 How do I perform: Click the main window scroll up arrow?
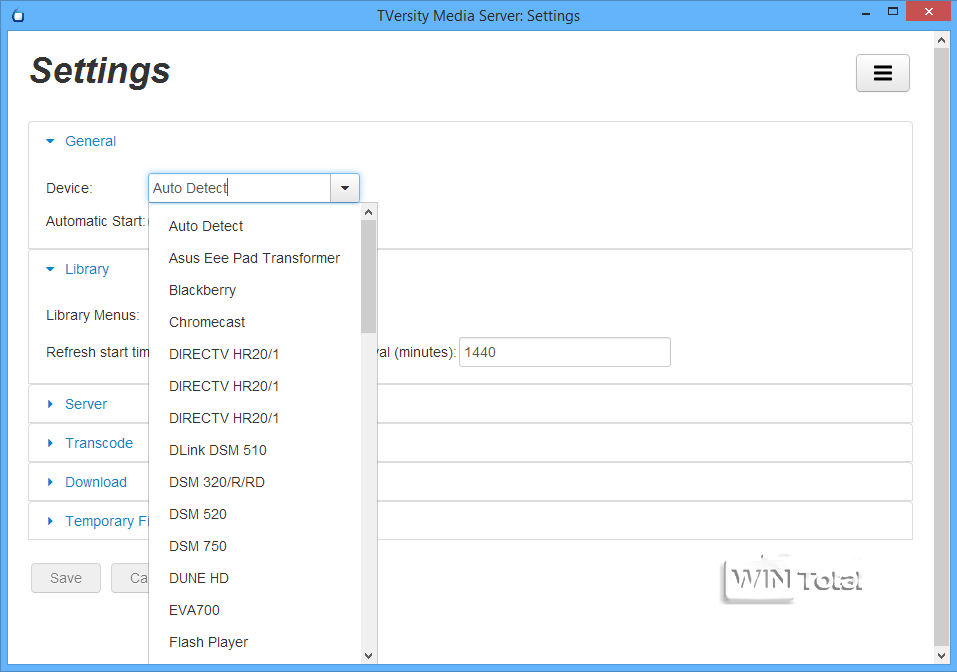point(941,40)
